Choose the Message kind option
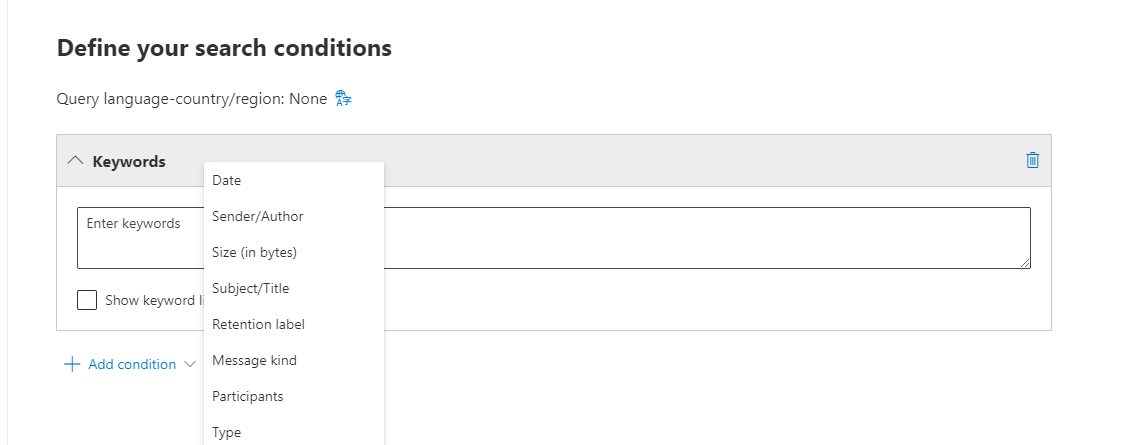Image resolution: width=1148 pixels, height=445 pixels. 254,360
